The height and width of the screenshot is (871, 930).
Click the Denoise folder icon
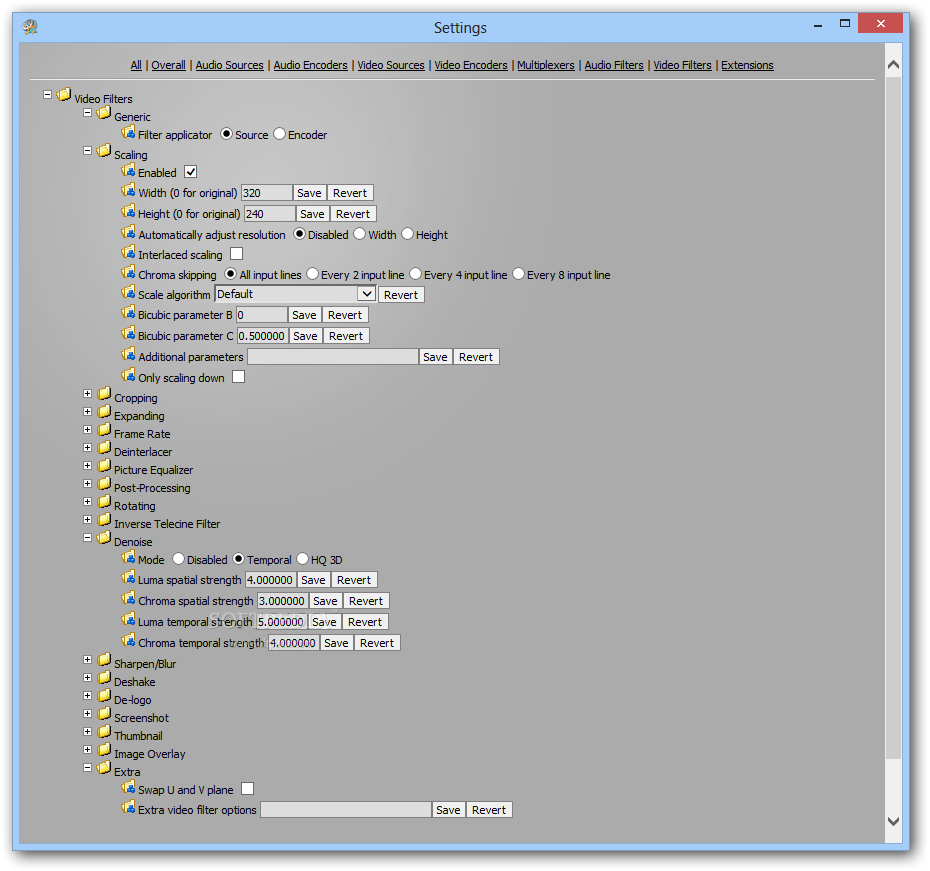click(x=104, y=538)
